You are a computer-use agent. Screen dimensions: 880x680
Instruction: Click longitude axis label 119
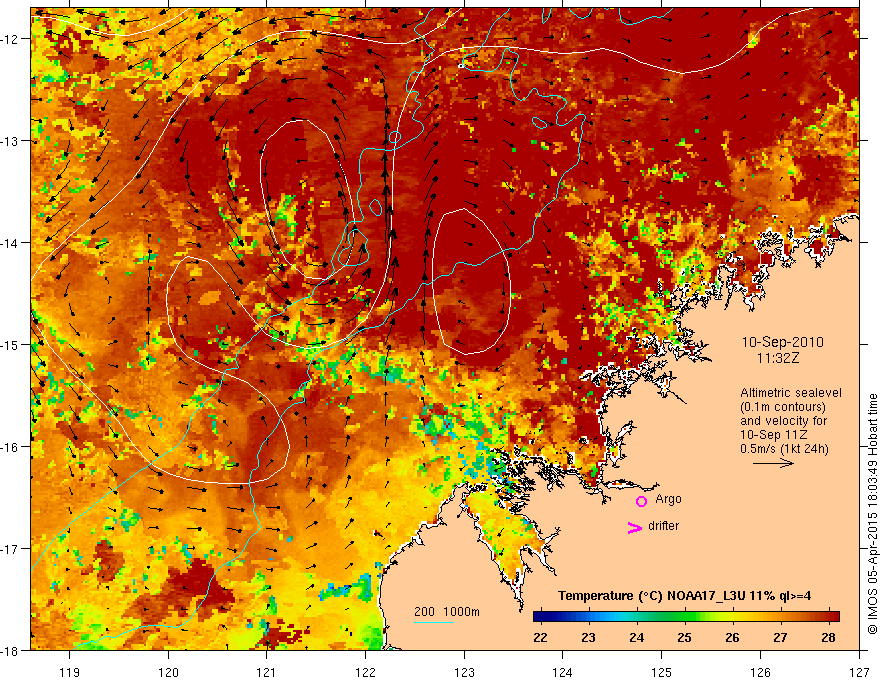pyautogui.click(x=70, y=672)
